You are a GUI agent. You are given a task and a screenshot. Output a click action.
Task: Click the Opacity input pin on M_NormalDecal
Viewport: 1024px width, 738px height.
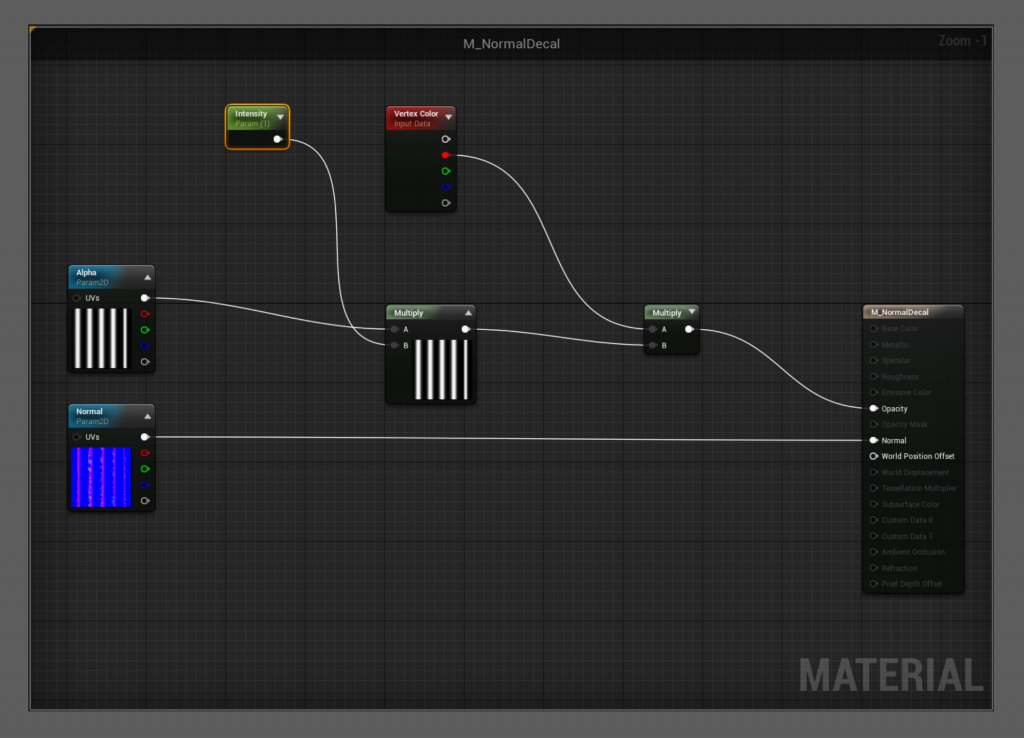tap(874, 408)
